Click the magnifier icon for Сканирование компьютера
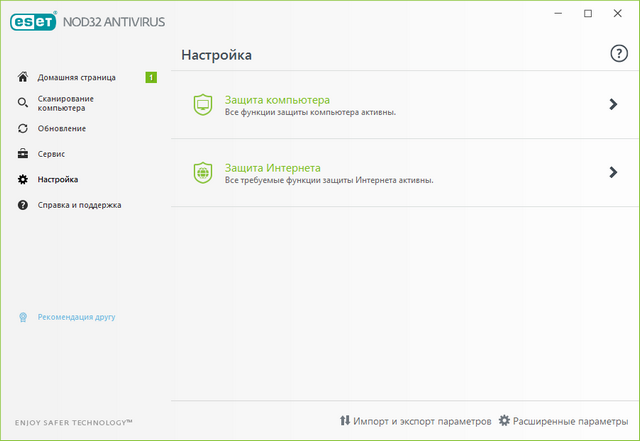The image size is (640, 441). click(23, 103)
